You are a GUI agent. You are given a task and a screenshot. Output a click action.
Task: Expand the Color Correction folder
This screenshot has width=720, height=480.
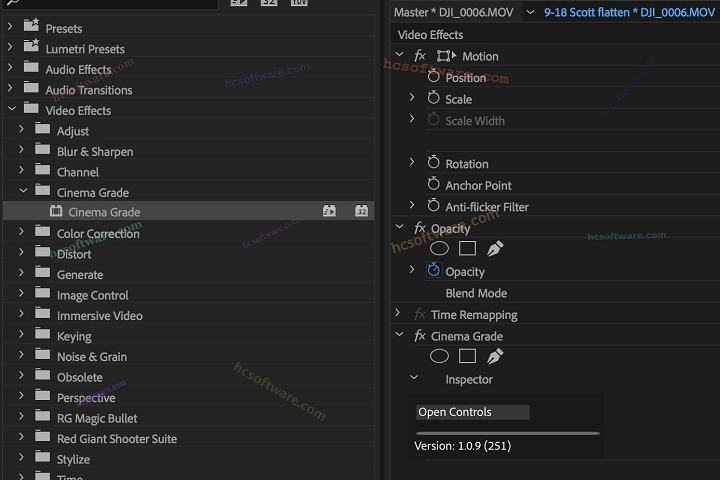coord(22,233)
